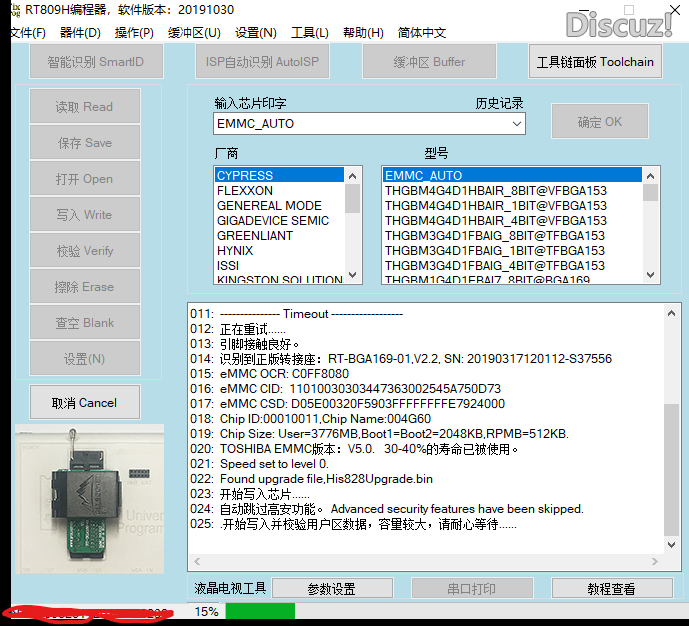Select GENEREAL MODE in the manufacturer list
Image resolution: width=689 pixels, height=626 pixels.
tap(279, 206)
